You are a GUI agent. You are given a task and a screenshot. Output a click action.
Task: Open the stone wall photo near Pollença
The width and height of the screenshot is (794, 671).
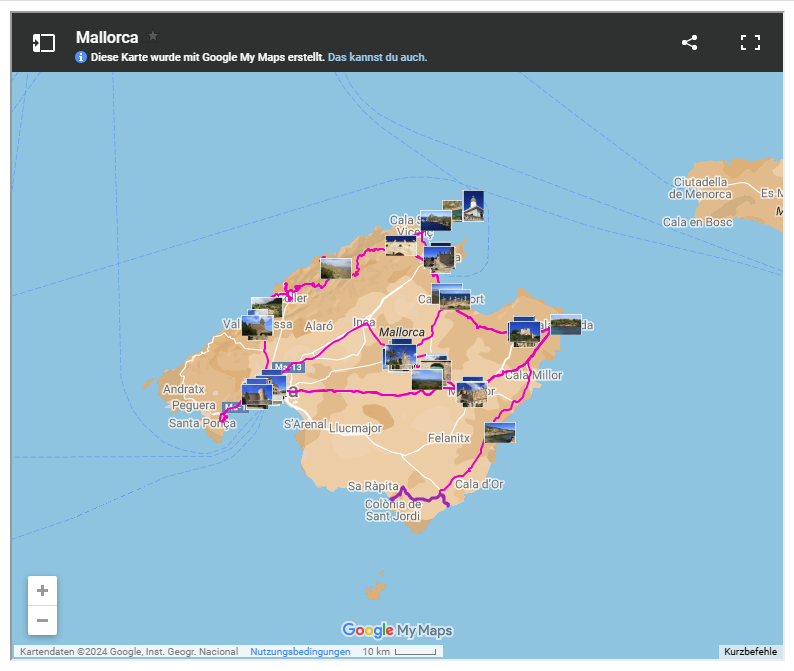(401, 246)
